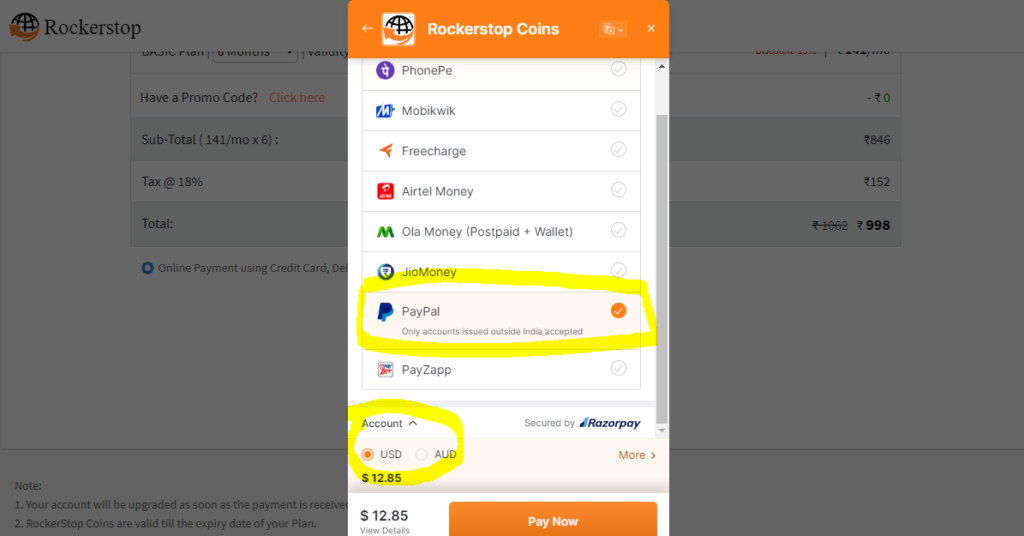Screen dimensions: 1024x536
Task: Select the PhonePe wallet icon
Action: [x=385, y=70]
